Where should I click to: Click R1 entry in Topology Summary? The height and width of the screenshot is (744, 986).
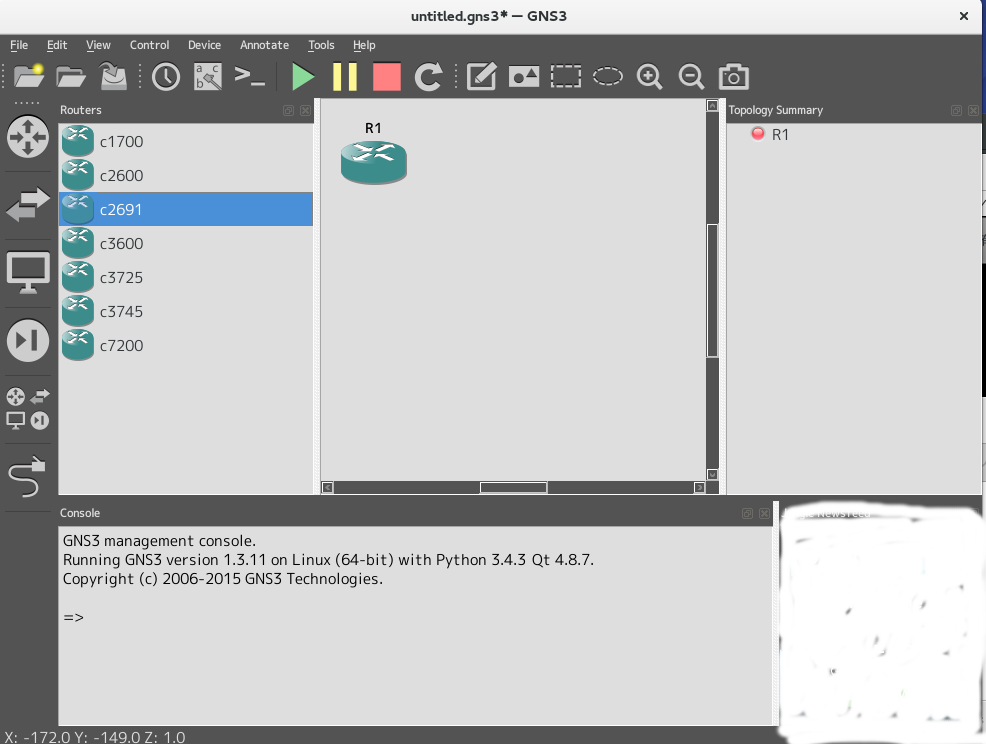780,135
